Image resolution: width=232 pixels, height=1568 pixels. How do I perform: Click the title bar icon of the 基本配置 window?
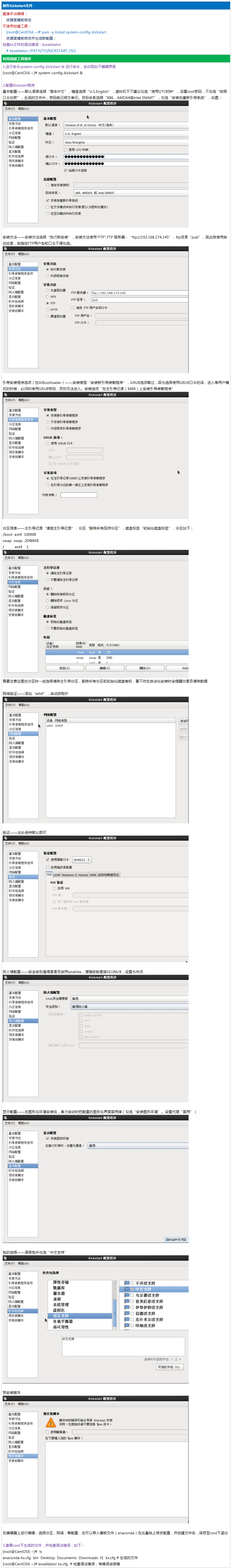click(x=5, y=104)
